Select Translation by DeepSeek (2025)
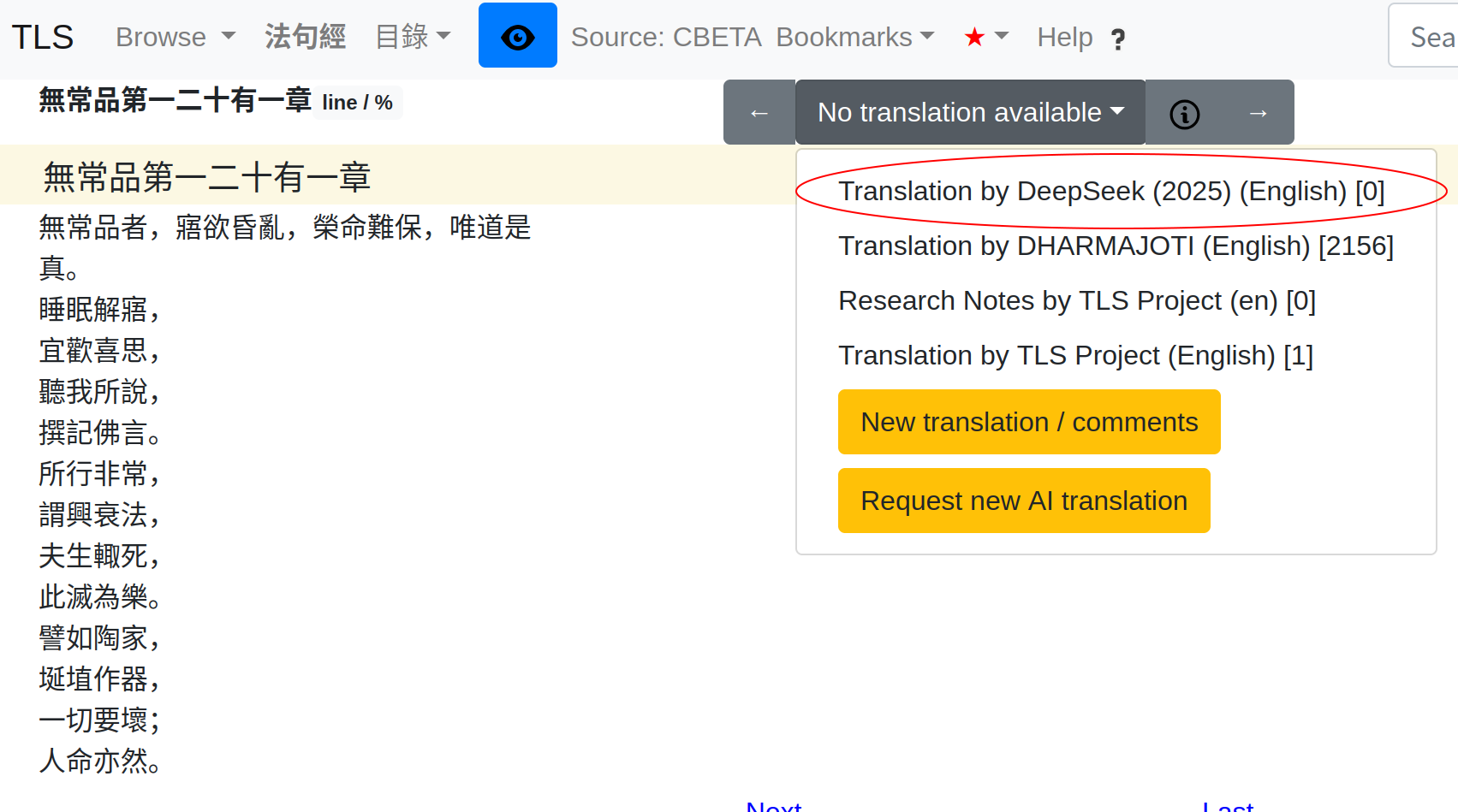Image resolution: width=1458 pixels, height=812 pixels. pos(1110,192)
